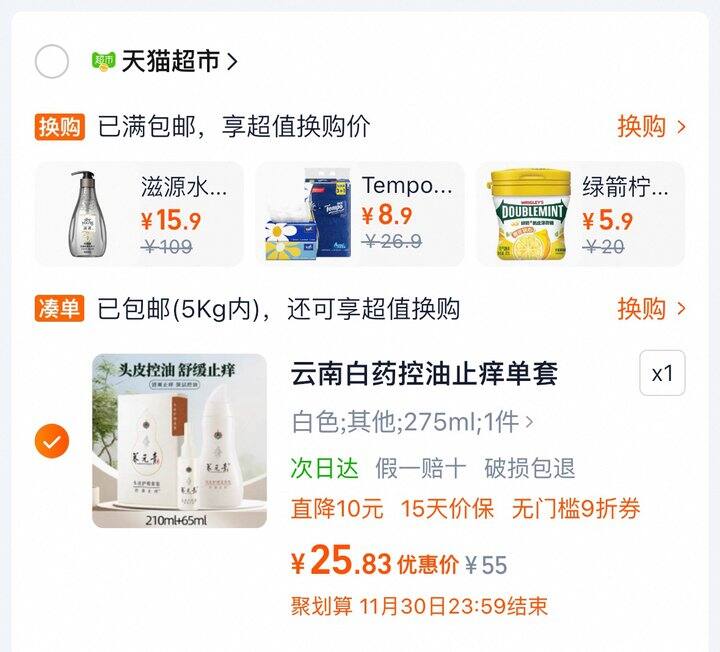Expand 白色;其他;275ml;1件 spec selector

point(412,422)
